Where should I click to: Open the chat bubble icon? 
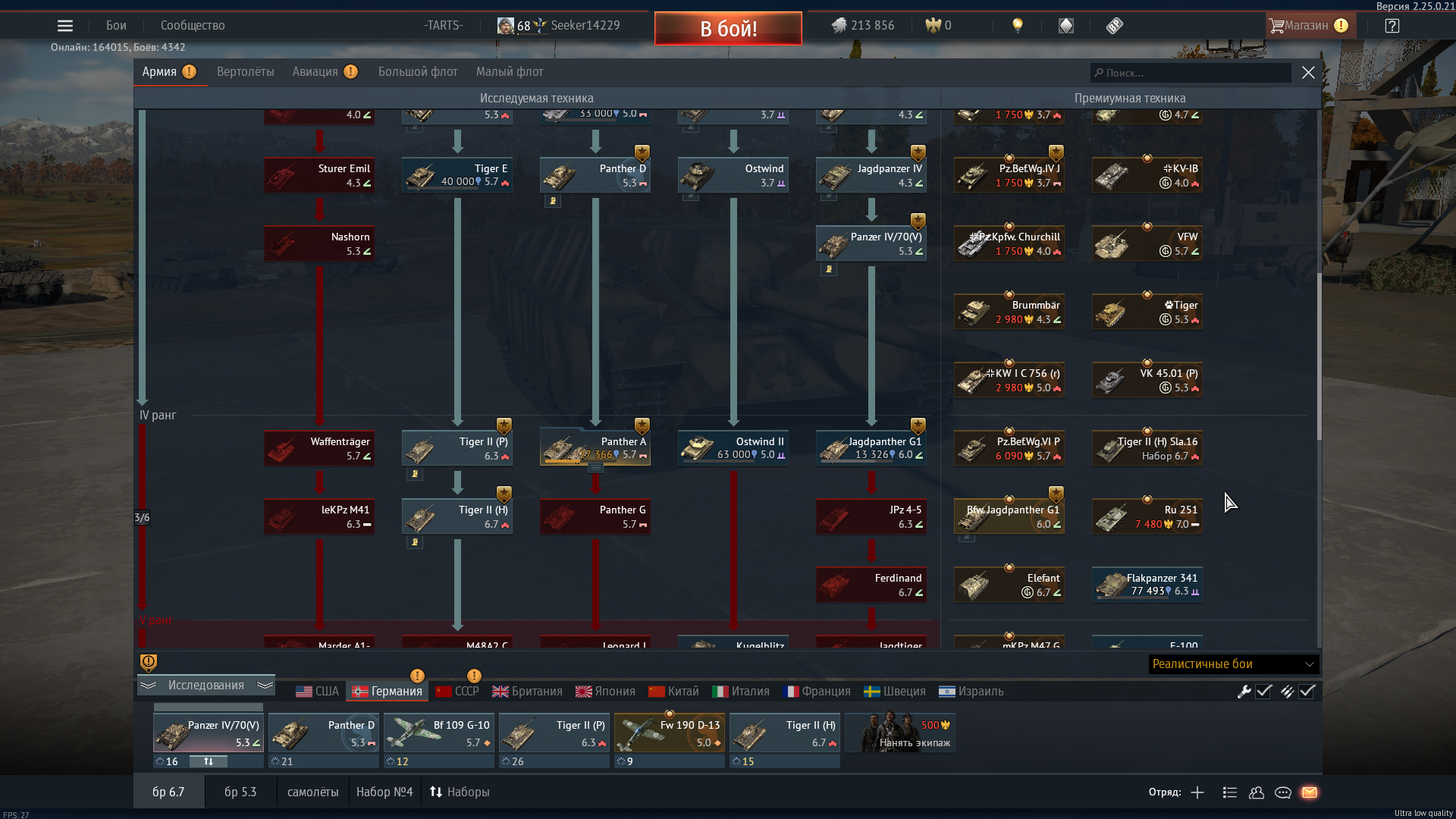[x=1283, y=792]
